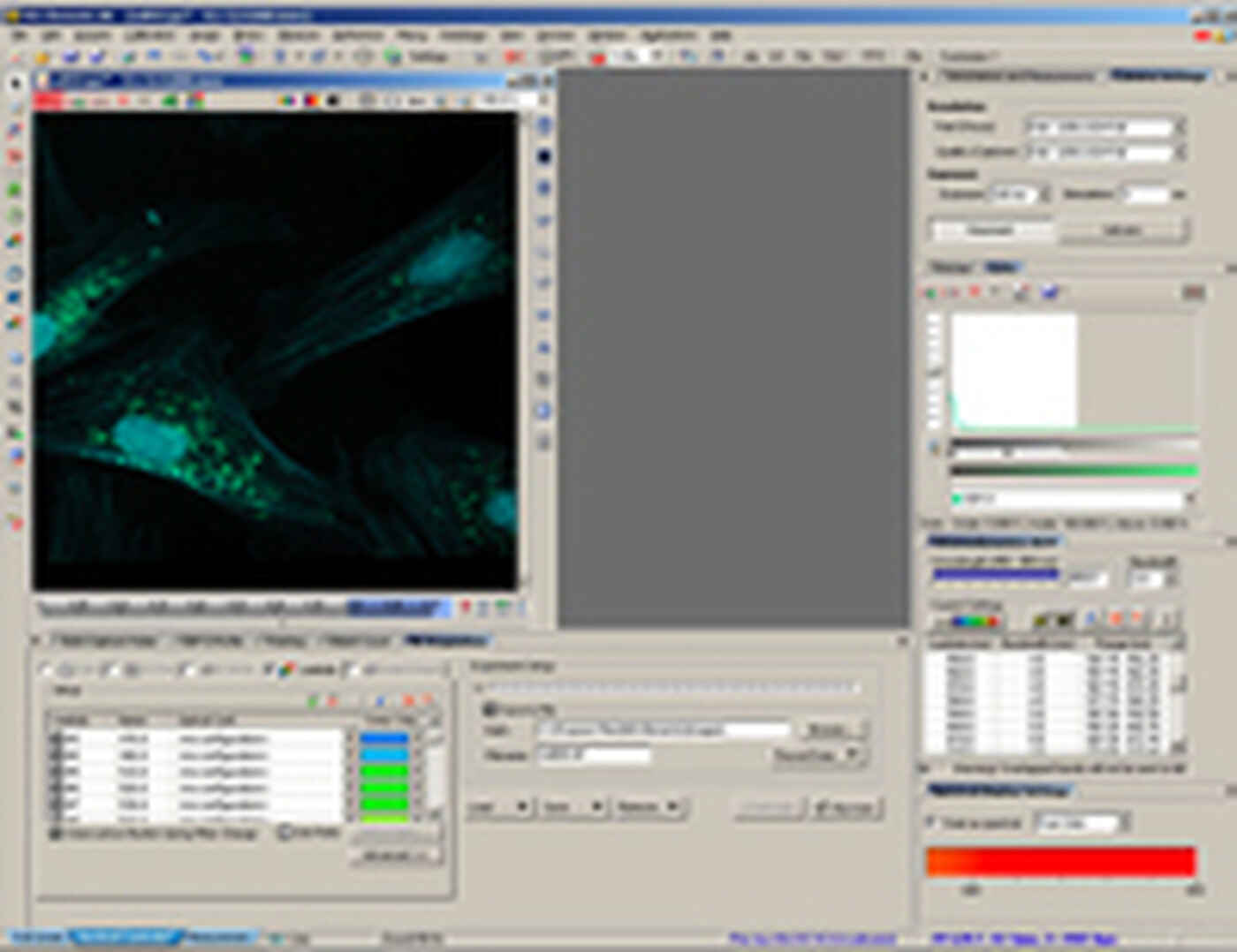This screenshot has width=1237, height=952.
Task: Click the red record icon on the top toolbar
Action: tap(598, 58)
